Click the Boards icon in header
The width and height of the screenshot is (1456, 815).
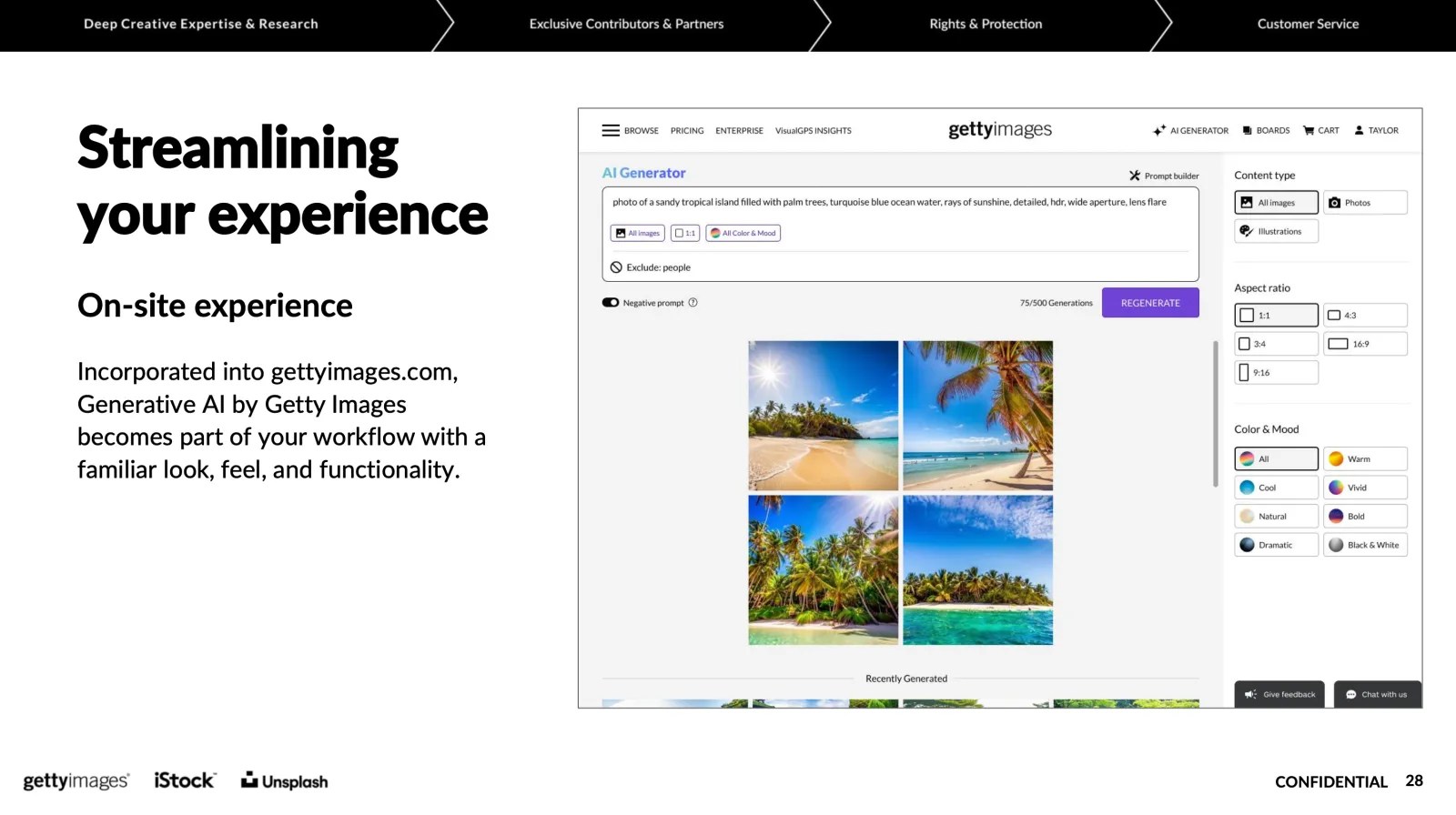pos(1248,131)
